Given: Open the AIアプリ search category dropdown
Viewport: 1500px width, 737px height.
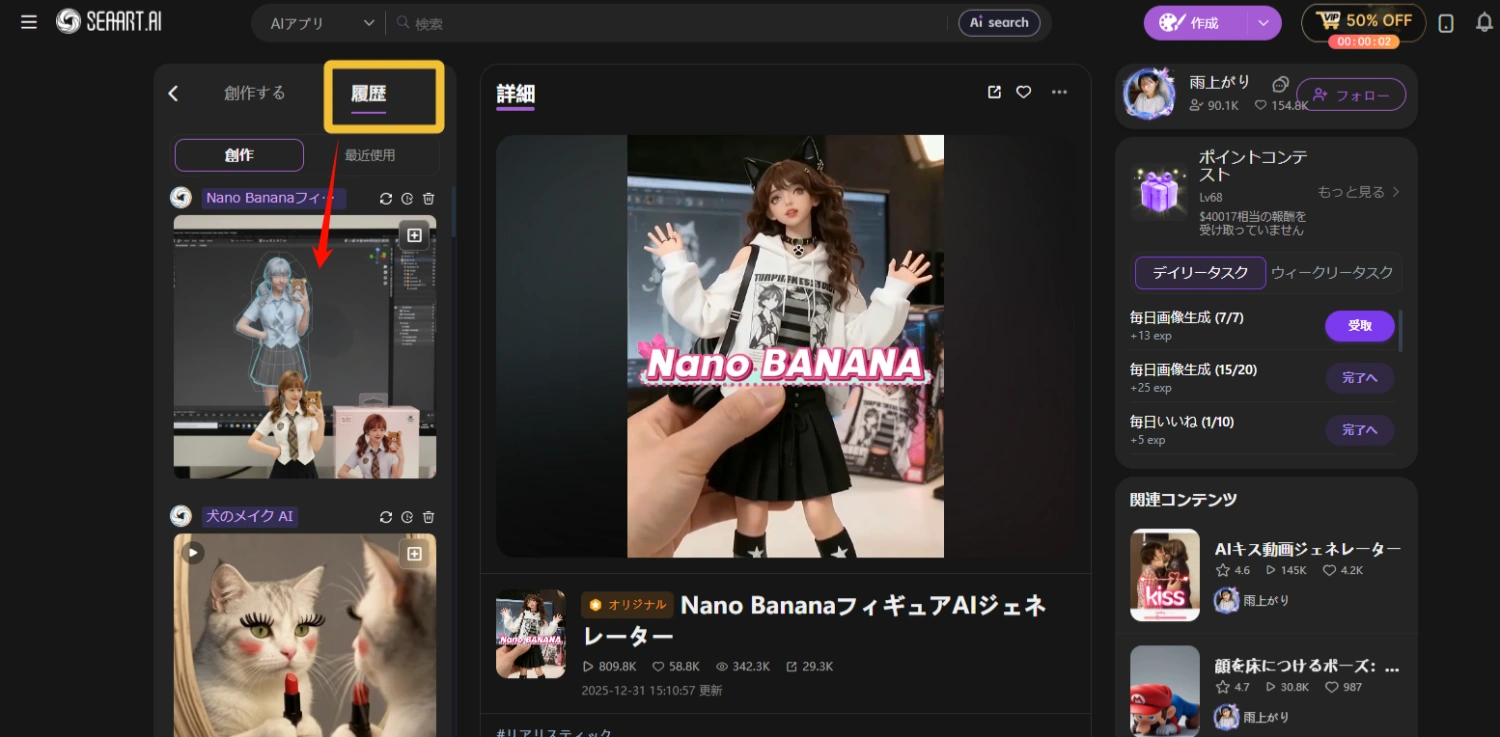Looking at the screenshot, I should [x=322, y=23].
